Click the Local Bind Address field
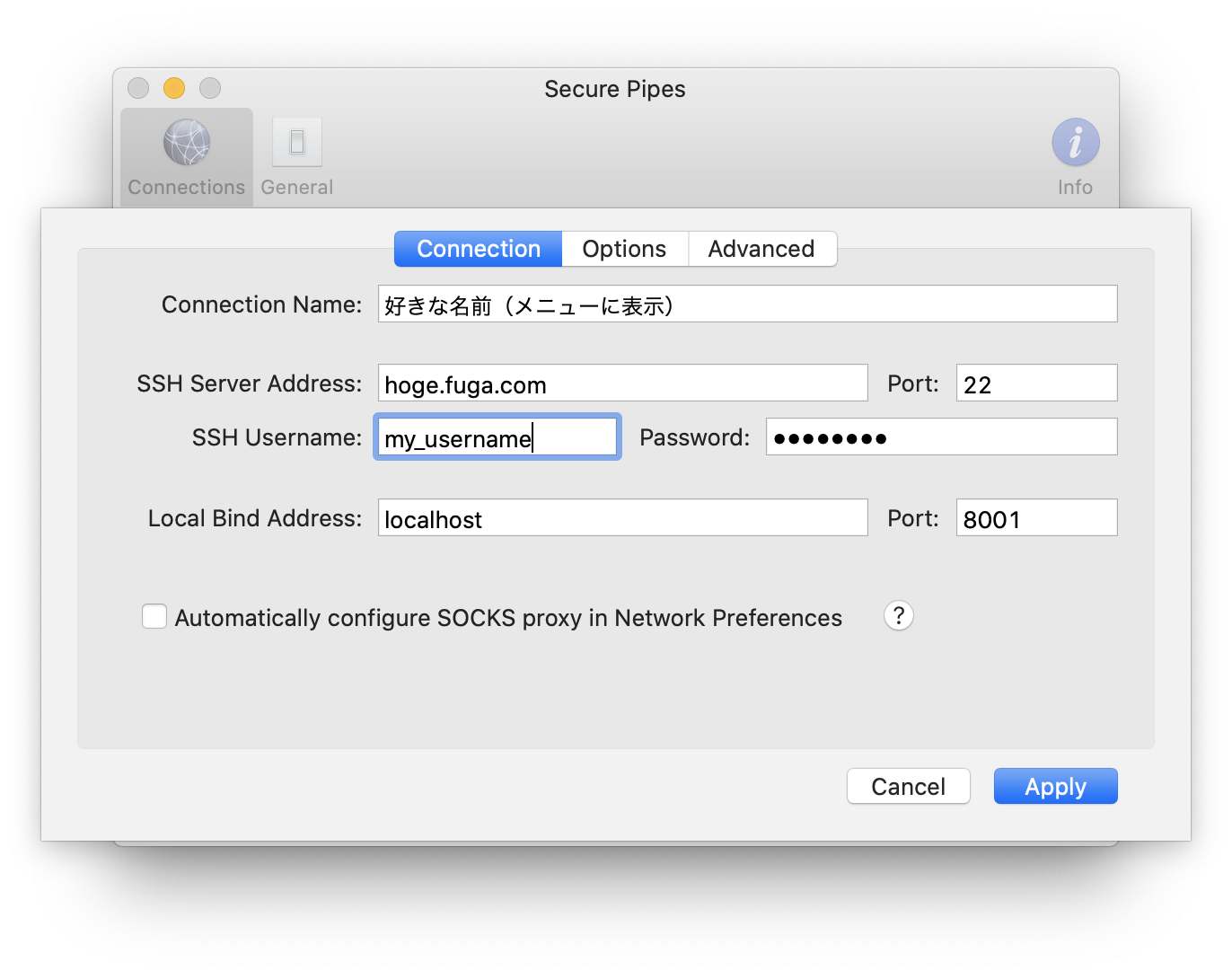The width and height of the screenshot is (1232, 979). coord(623,518)
